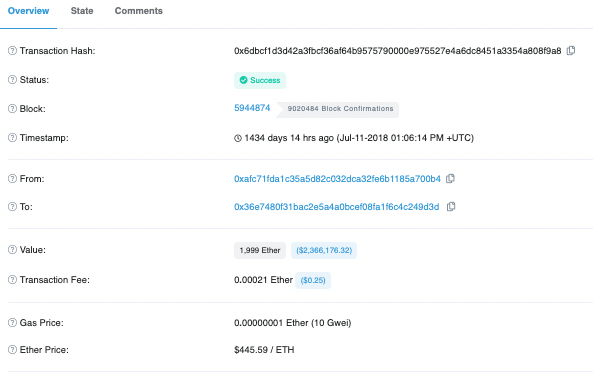Click help icon next to Ether Price
Viewport: 593px width, 379px height.
click(x=12, y=349)
